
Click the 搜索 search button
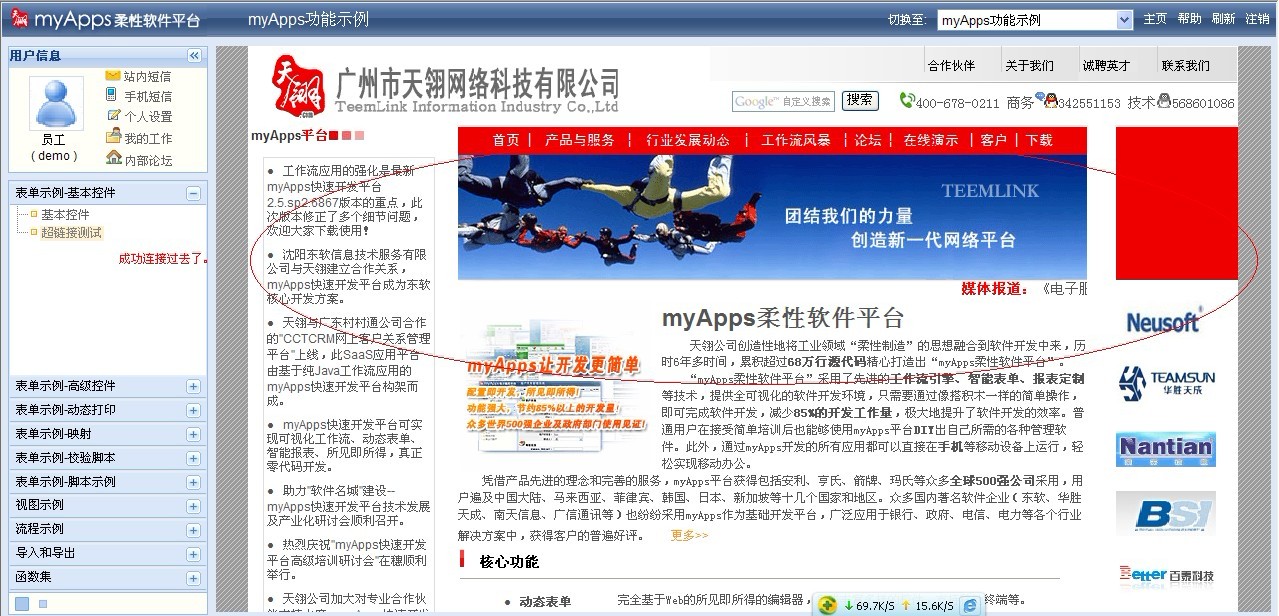pyautogui.click(x=860, y=100)
